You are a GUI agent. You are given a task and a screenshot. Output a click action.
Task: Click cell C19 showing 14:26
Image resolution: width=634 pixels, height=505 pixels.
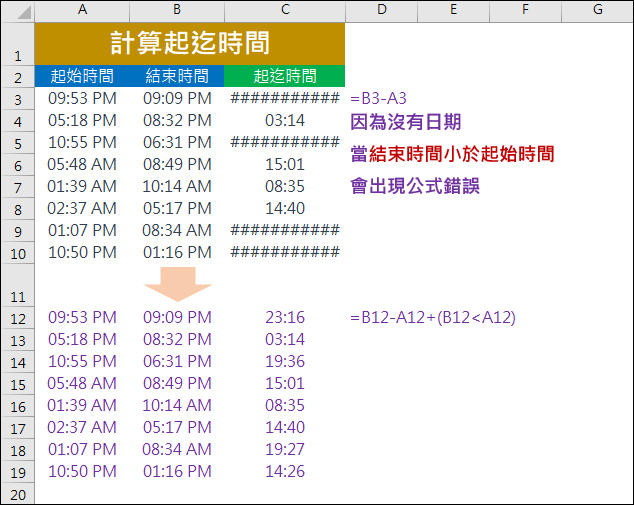point(285,471)
